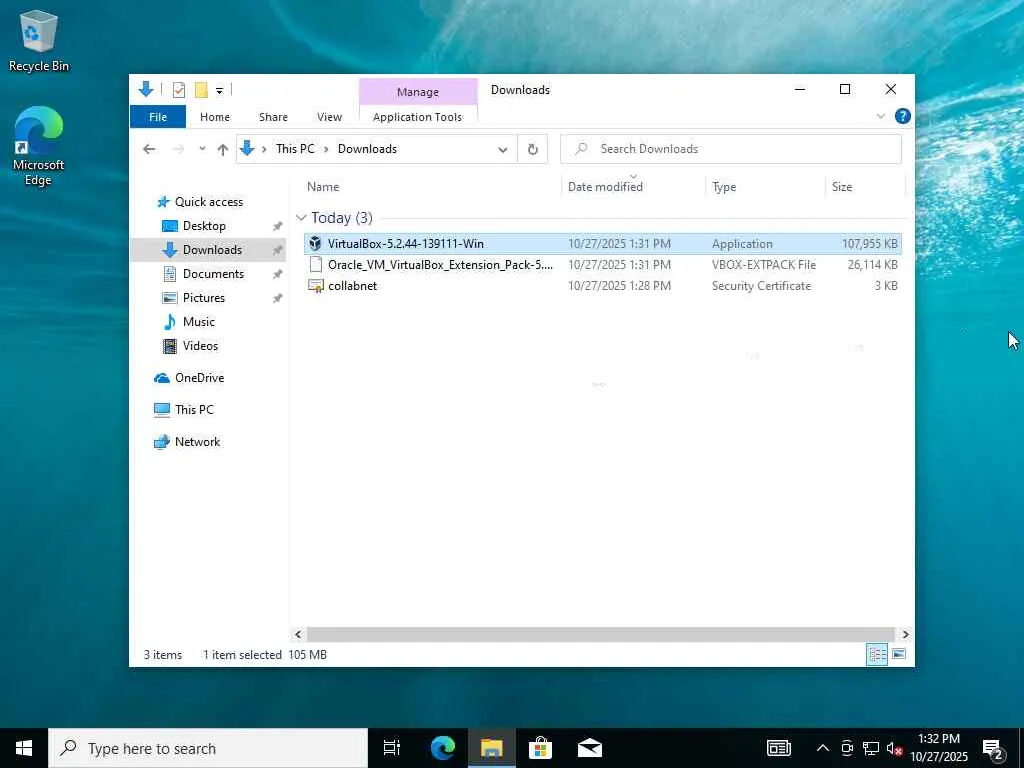Click the muted volume tray icon
The image size is (1024, 768).
point(894,748)
